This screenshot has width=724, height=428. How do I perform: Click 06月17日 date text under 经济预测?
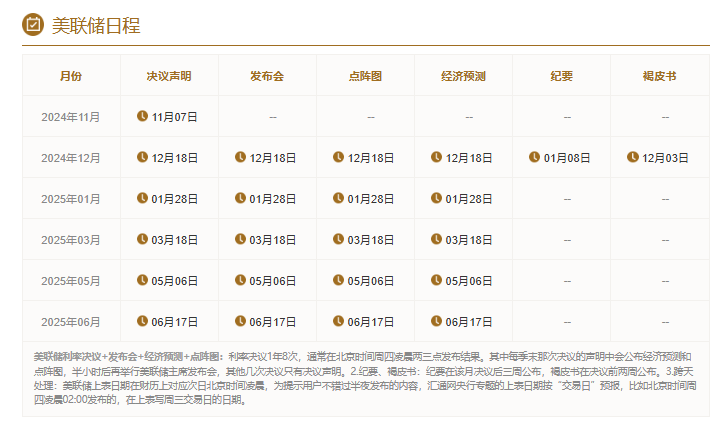469,322
